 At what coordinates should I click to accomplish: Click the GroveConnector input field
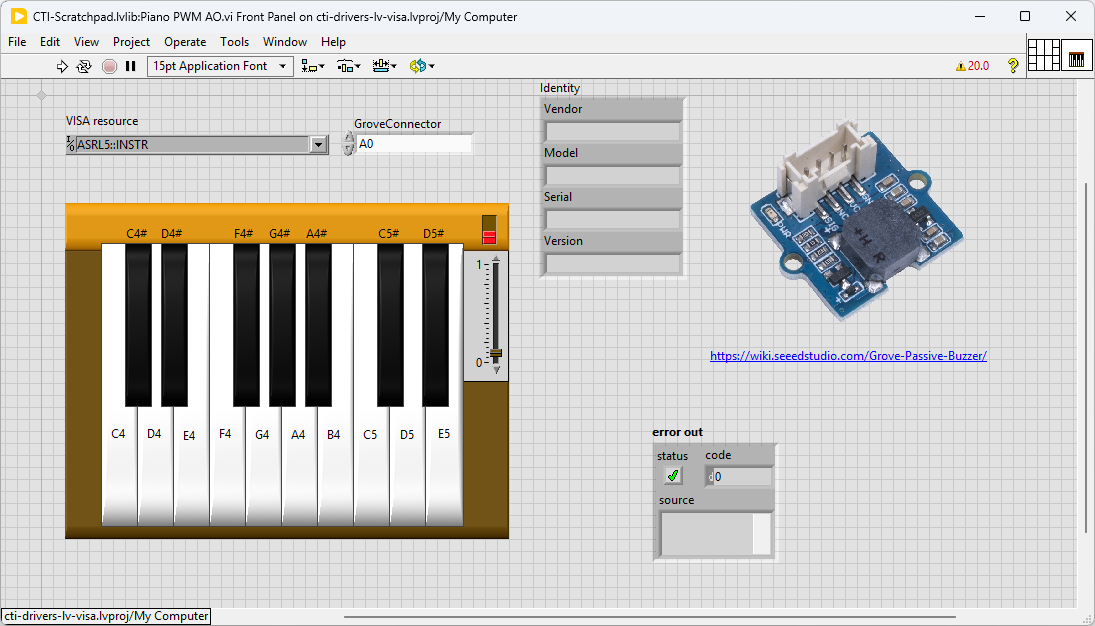click(x=414, y=144)
